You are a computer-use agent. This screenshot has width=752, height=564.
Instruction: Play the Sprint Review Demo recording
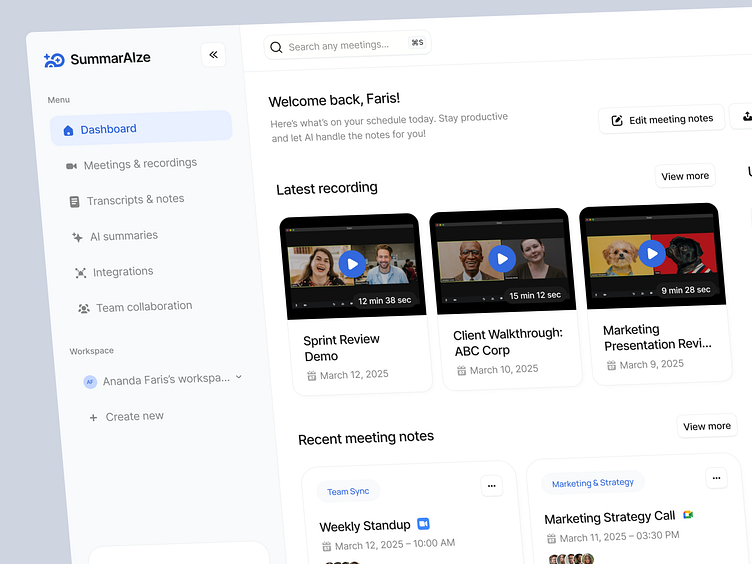351,264
